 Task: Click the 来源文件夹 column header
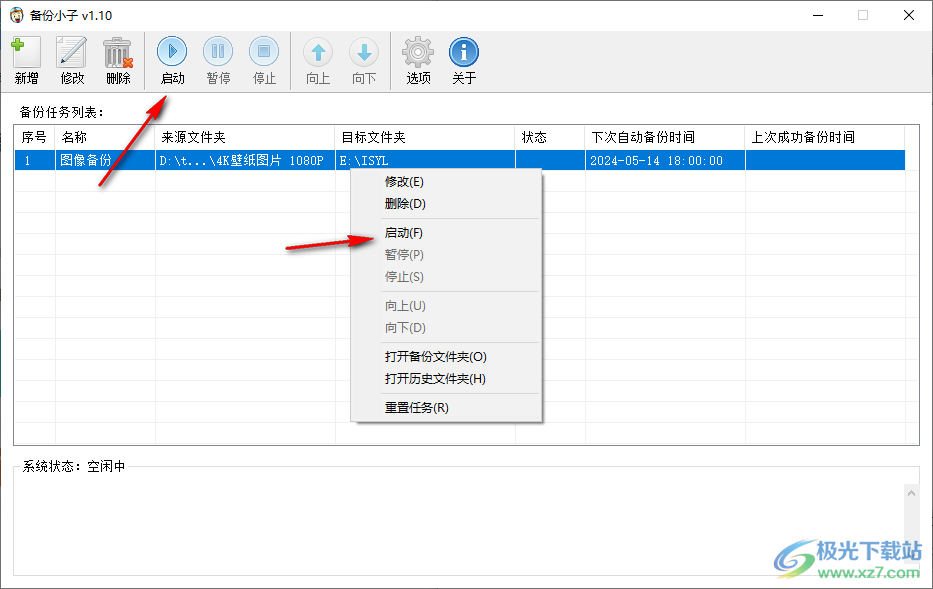245,137
